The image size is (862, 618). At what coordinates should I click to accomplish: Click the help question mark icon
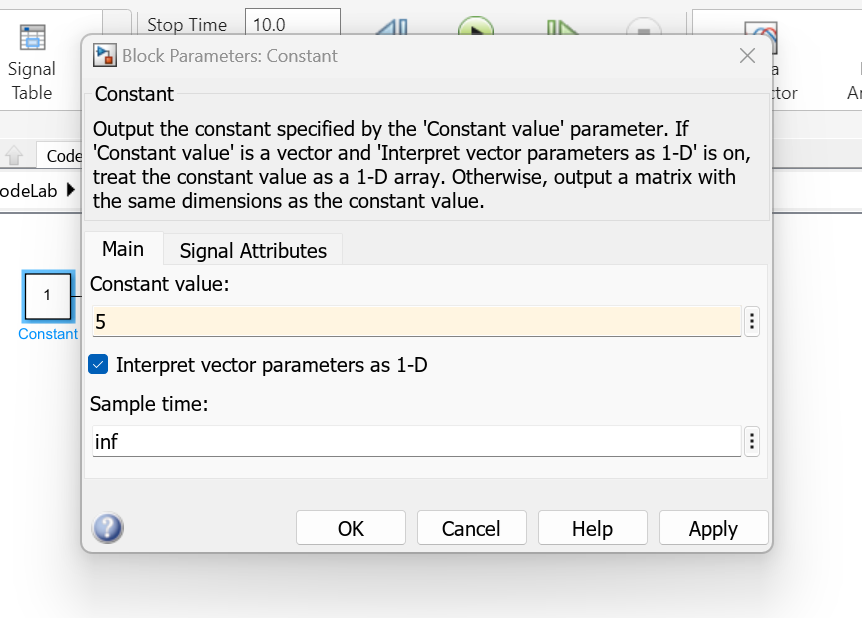(108, 528)
